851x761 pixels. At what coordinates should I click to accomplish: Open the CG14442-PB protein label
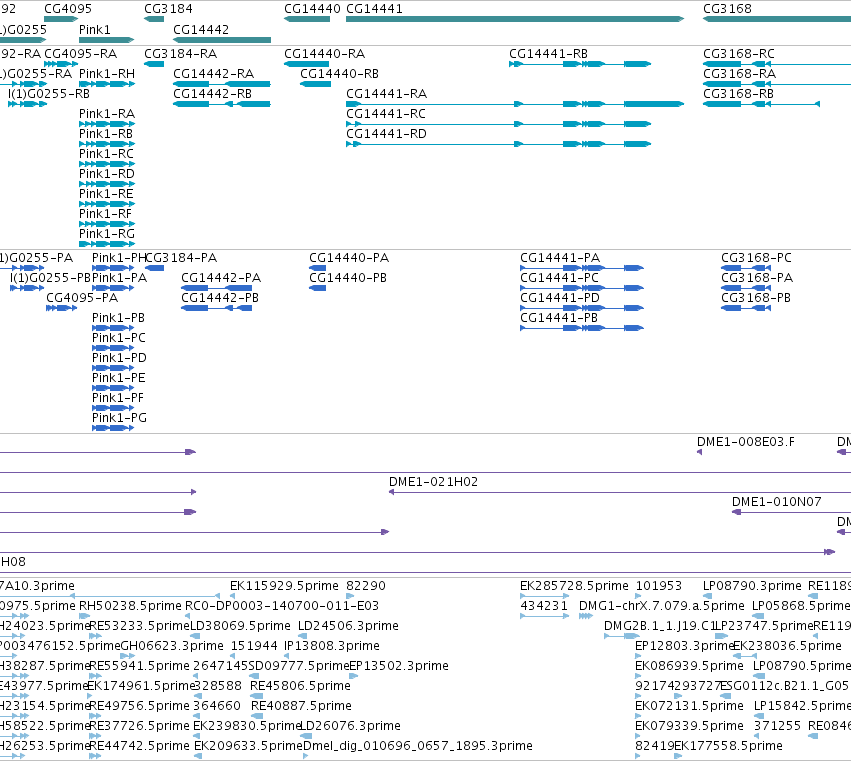(x=220, y=298)
